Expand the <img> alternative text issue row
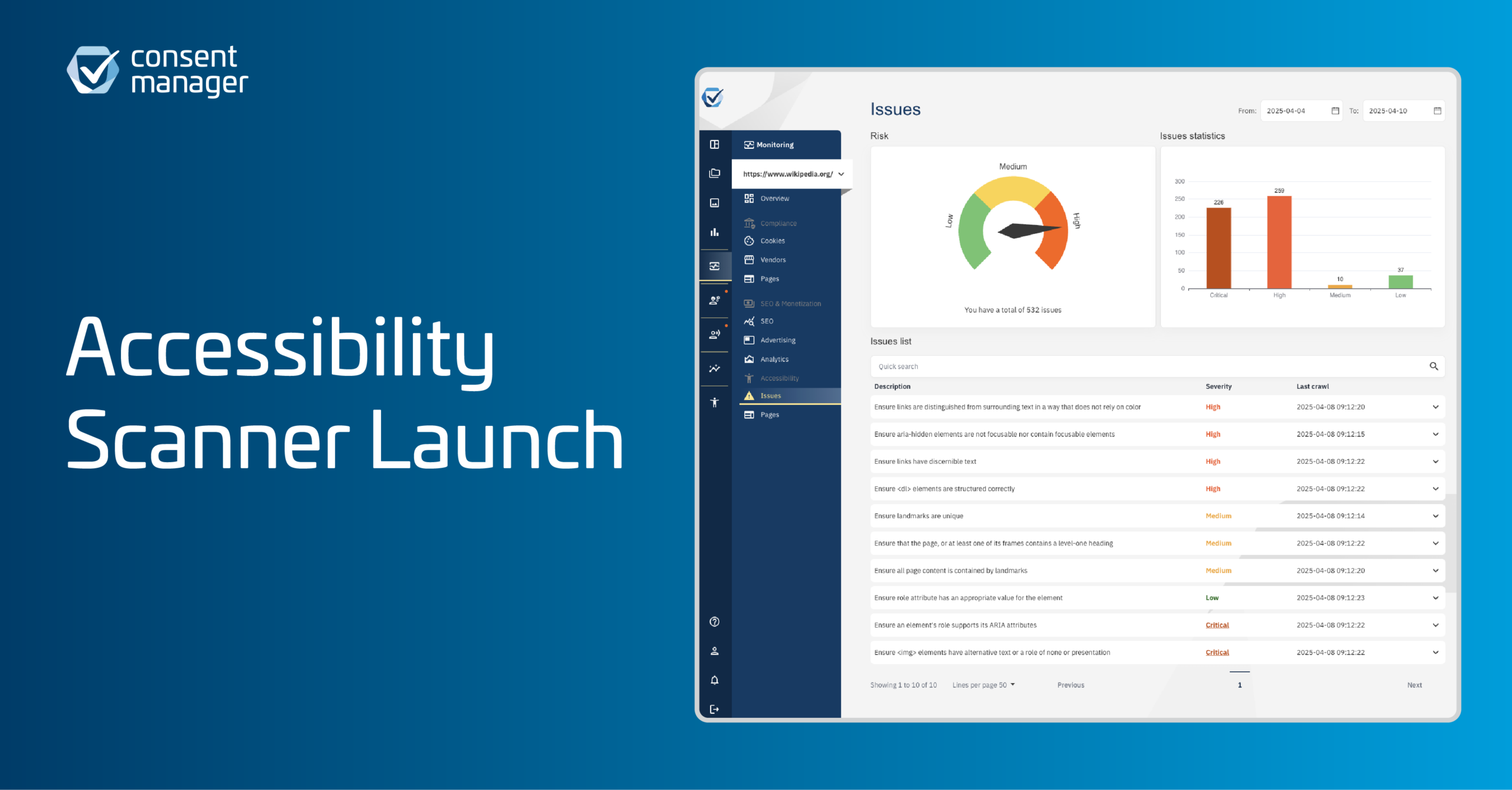Viewport: 1512px width, 790px height. [x=1435, y=652]
